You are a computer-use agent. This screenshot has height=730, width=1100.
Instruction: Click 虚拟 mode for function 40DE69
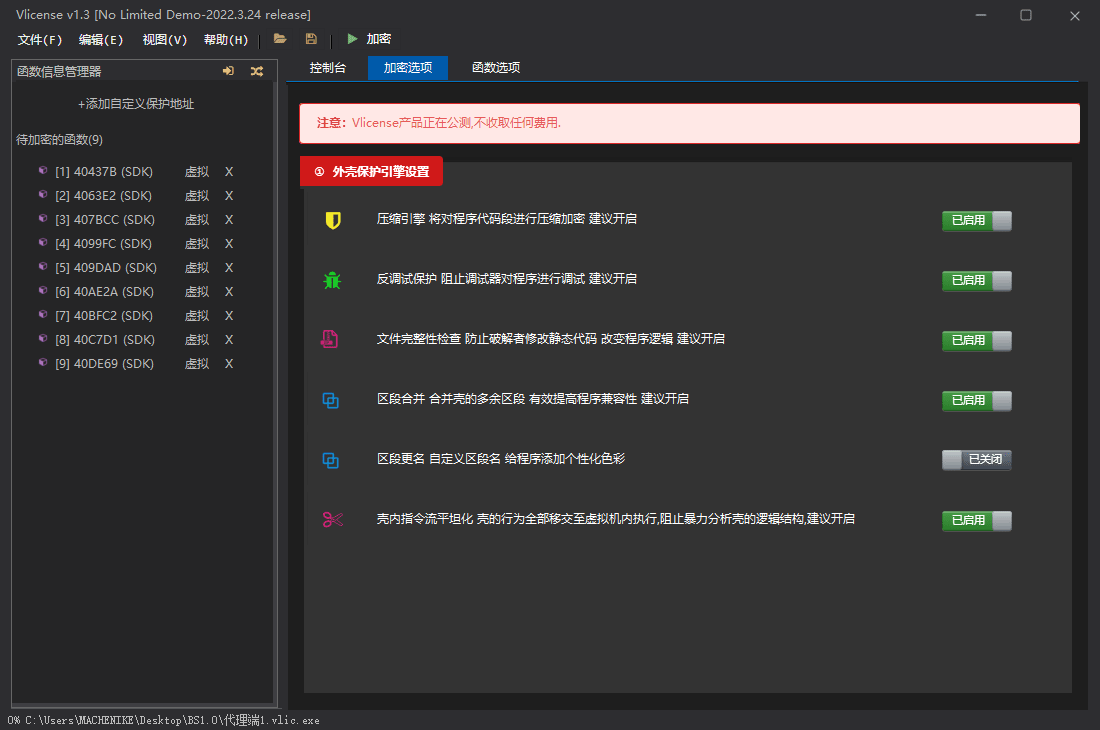[x=197, y=364]
